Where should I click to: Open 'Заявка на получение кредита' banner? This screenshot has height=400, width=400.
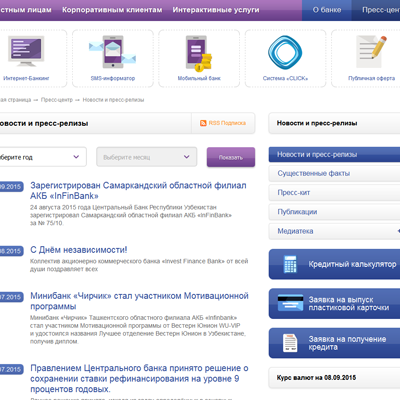[x=334, y=343]
